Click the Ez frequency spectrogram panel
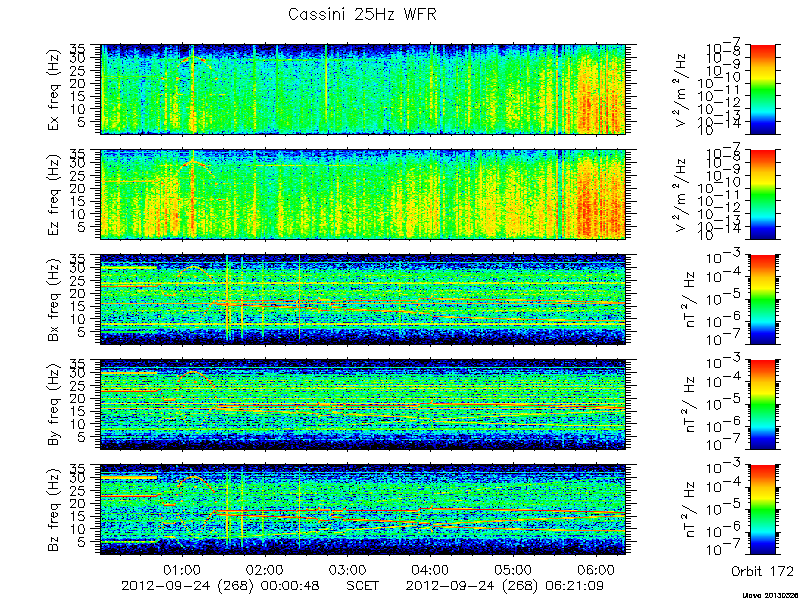 (363, 194)
